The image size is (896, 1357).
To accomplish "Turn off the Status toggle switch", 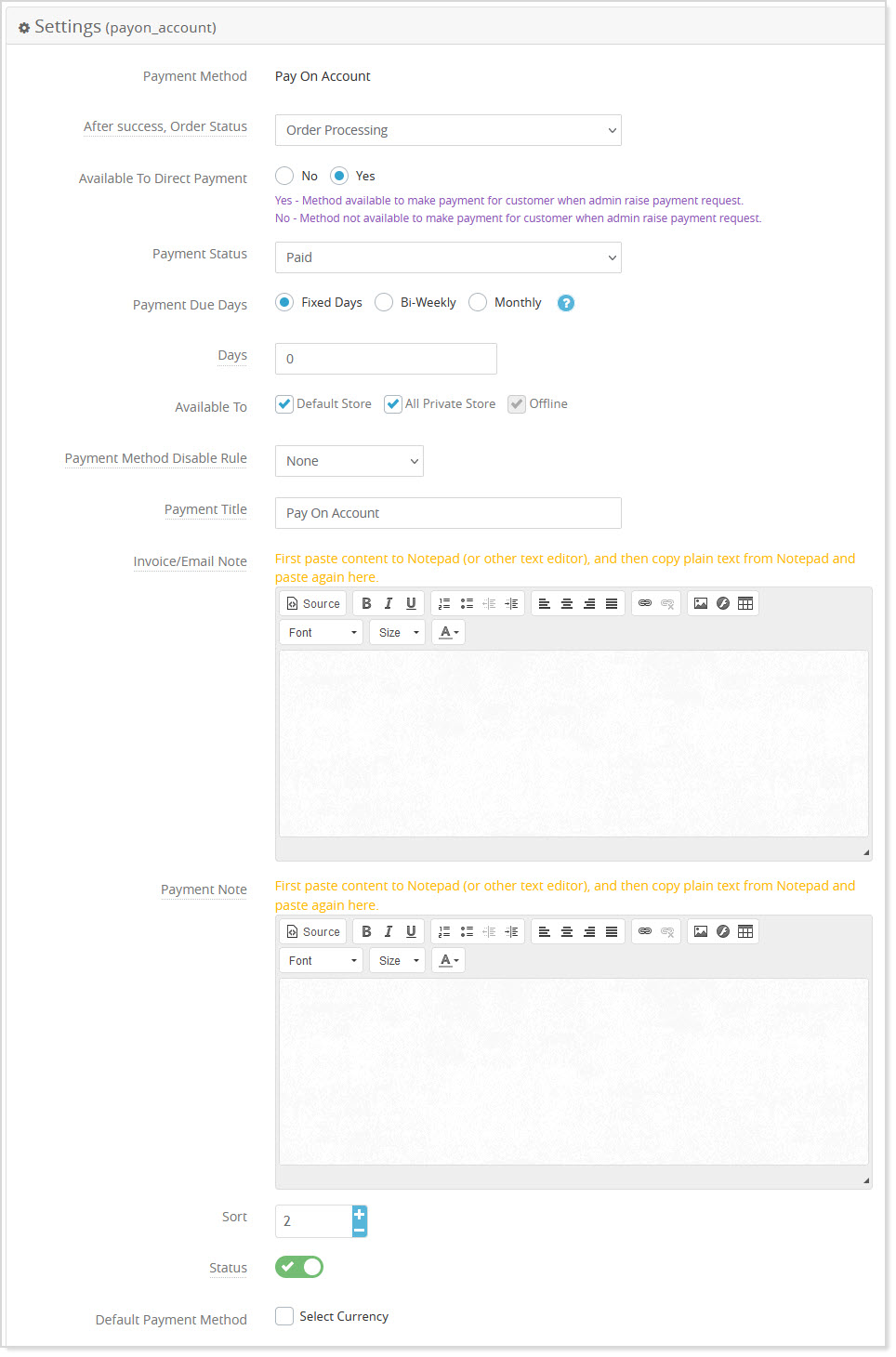I will 298,1267.
